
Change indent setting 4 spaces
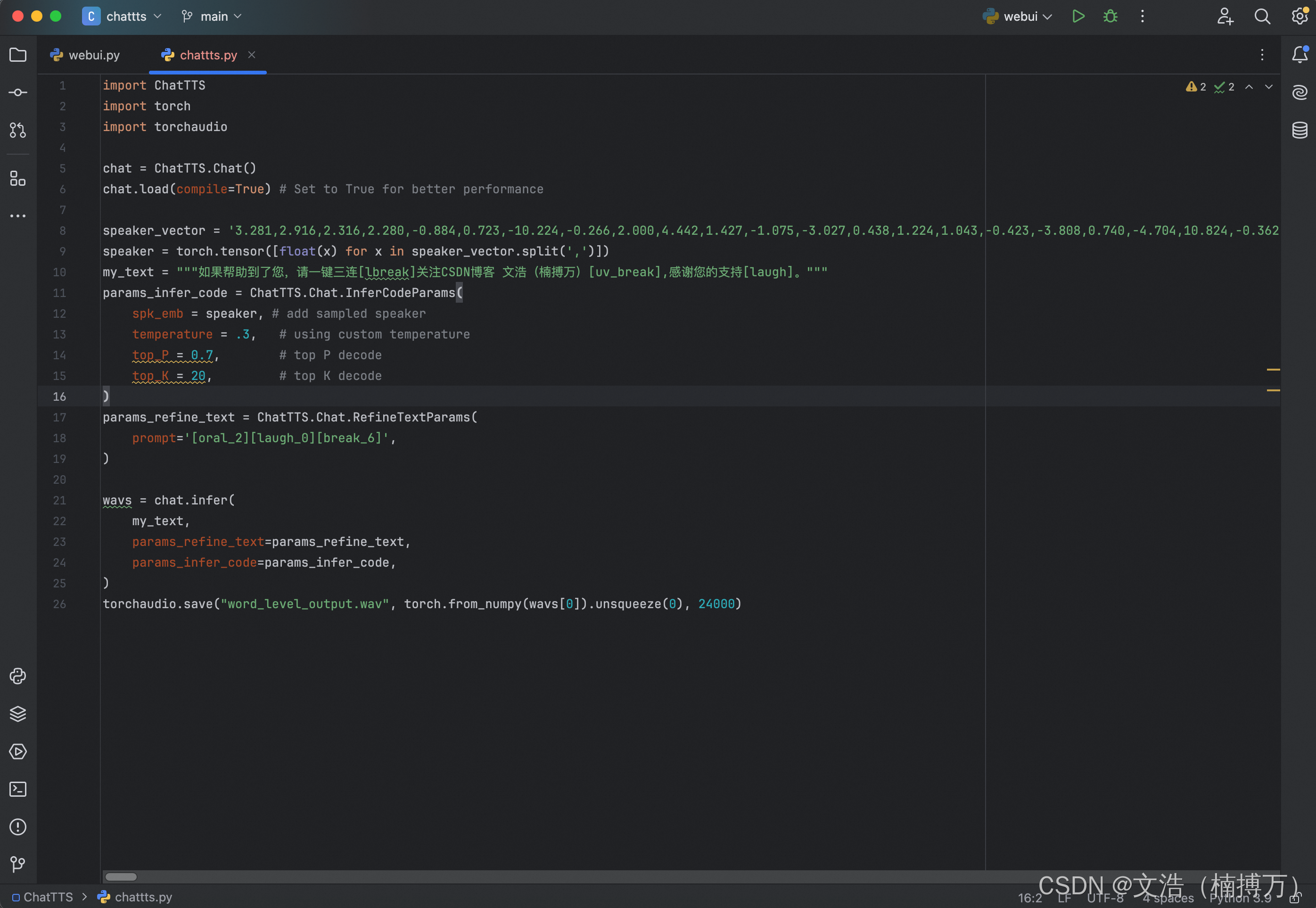(x=1168, y=898)
